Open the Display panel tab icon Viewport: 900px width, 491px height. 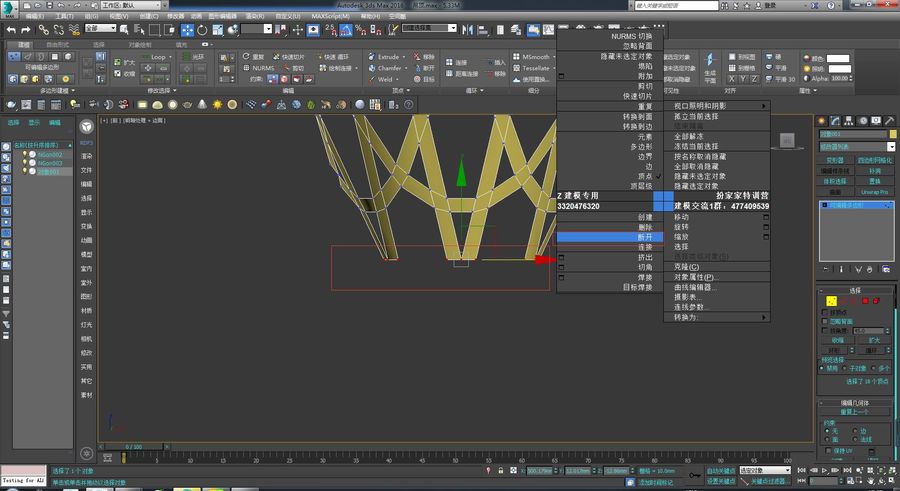[x=875, y=121]
